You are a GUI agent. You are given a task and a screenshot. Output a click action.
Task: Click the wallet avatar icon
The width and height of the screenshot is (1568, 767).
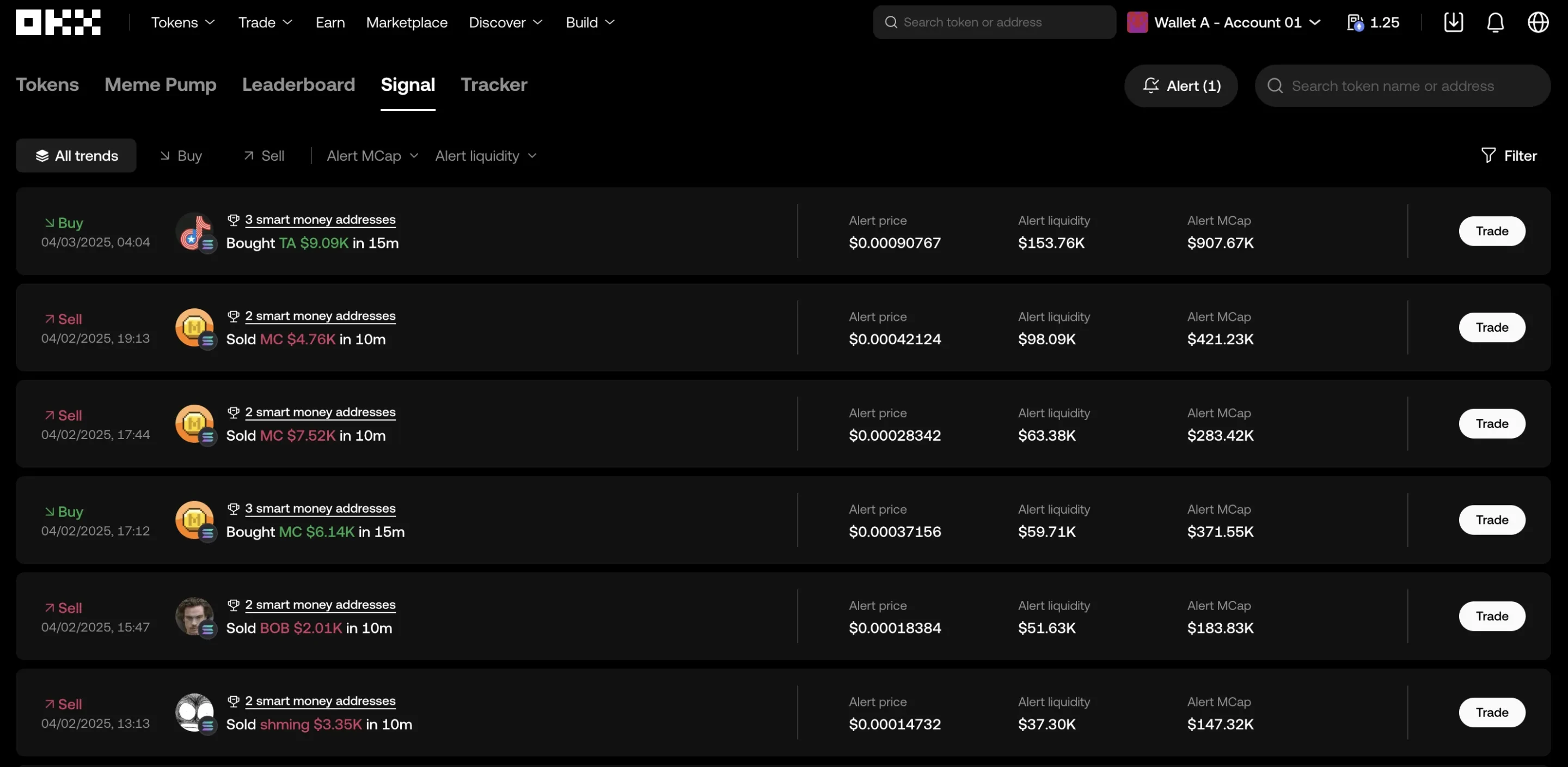tap(1137, 22)
